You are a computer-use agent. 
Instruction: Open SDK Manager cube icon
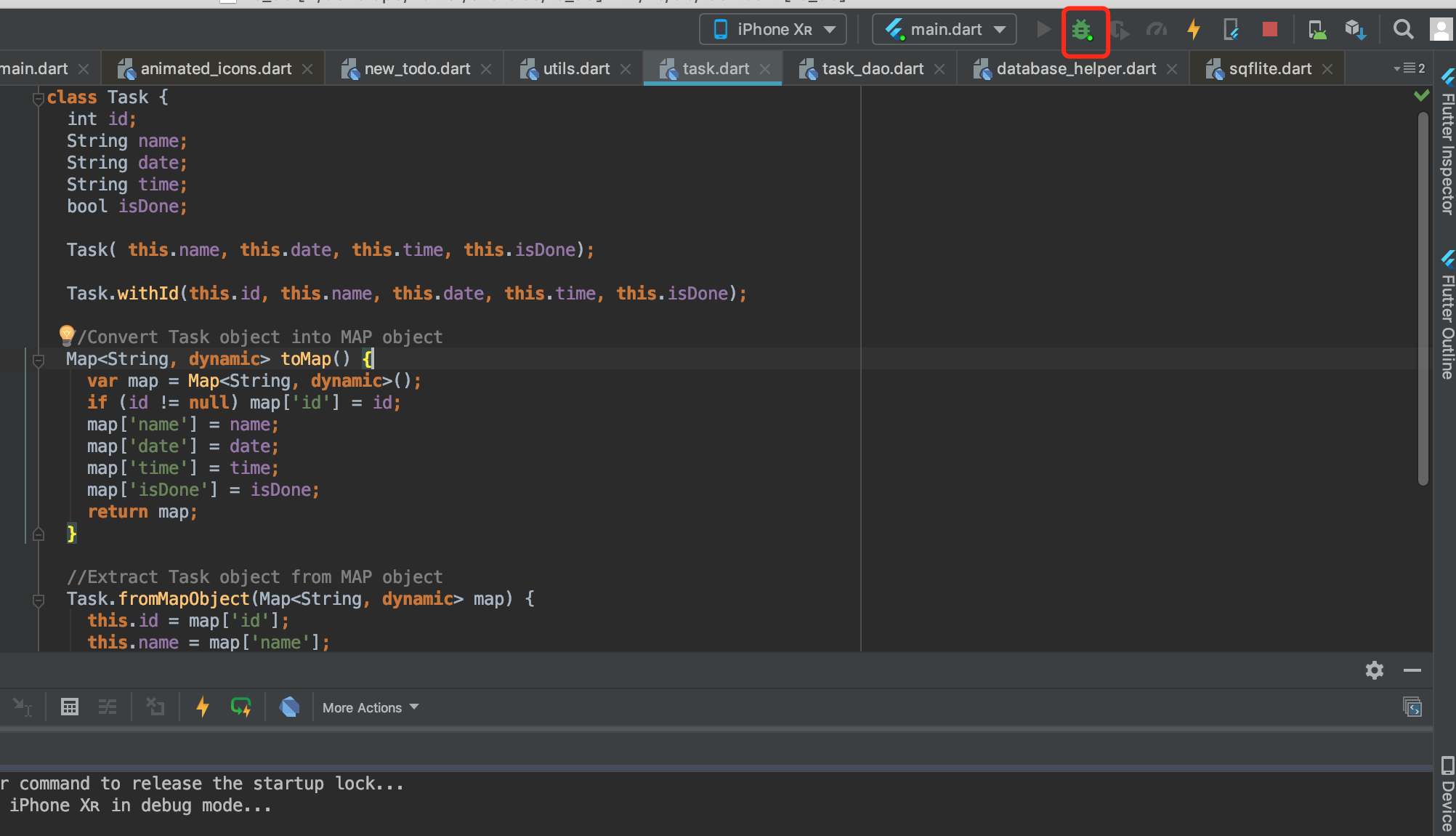(1355, 30)
